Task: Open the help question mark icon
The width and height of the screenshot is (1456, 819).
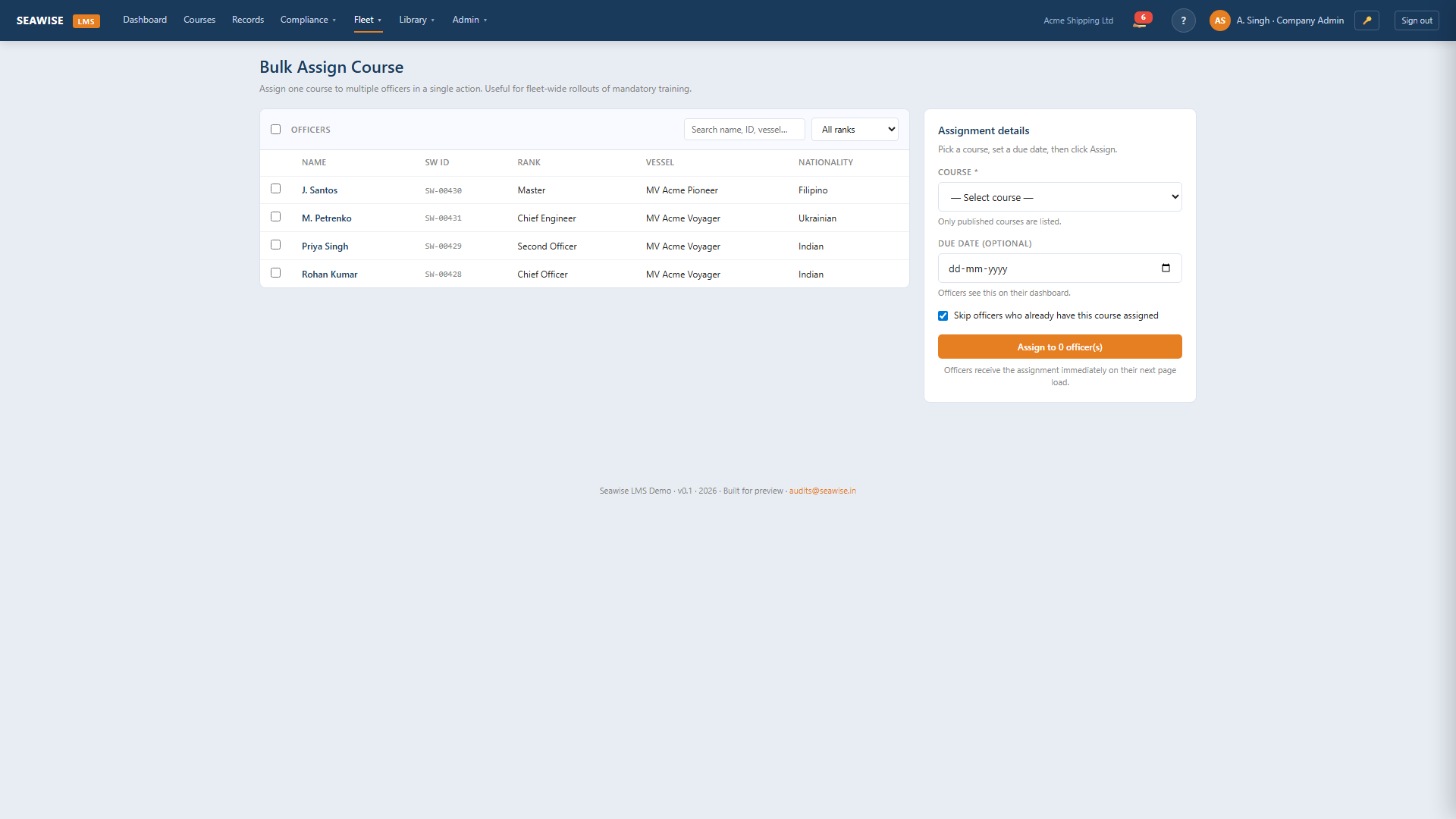Action: point(1183,20)
